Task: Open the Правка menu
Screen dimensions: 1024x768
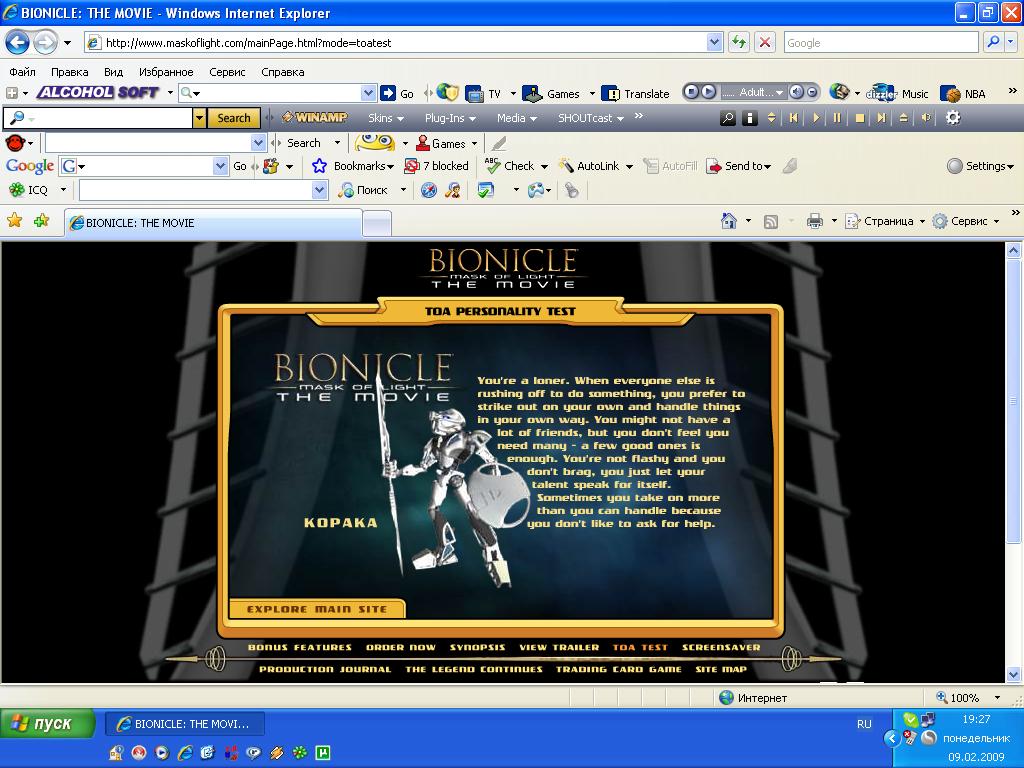Action: click(69, 72)
